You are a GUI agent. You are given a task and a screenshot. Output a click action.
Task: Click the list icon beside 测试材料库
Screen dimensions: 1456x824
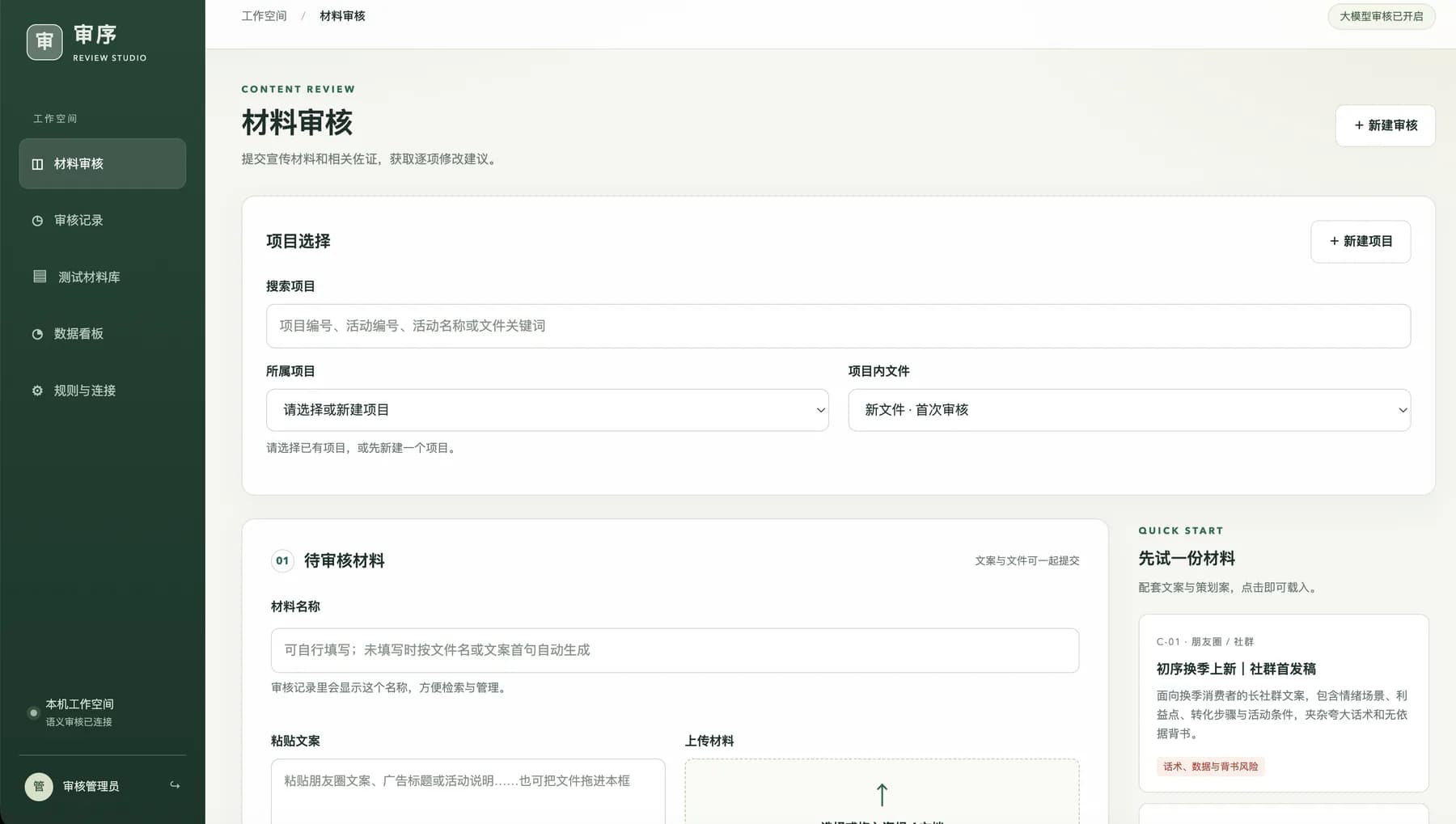pos(40,277)
